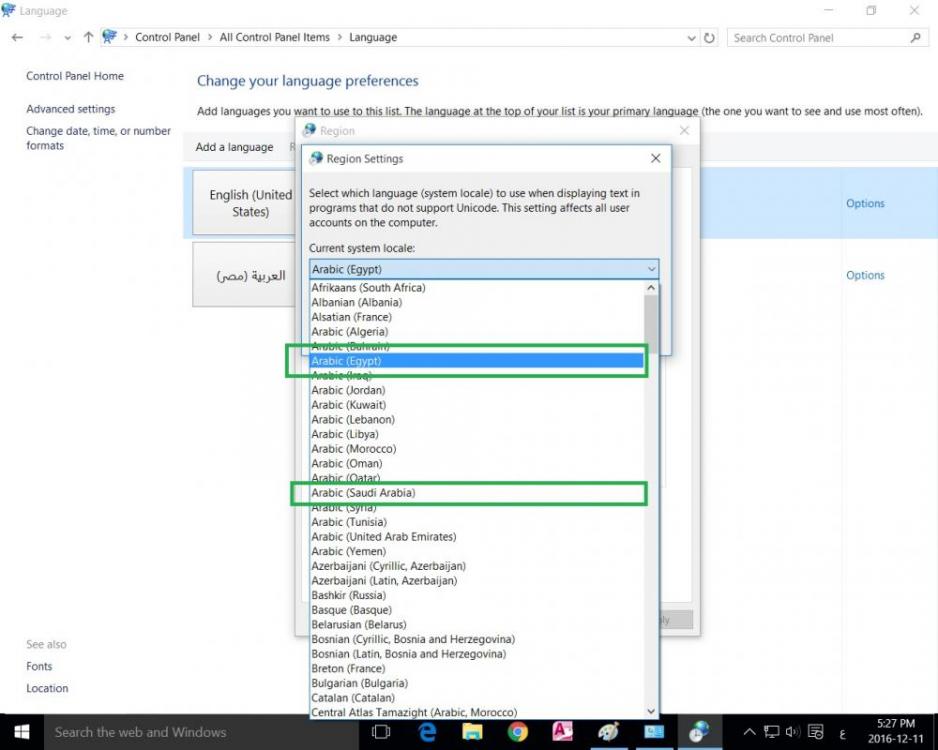
Task: Open File Explorer from the taskbar
Action: 472,732
